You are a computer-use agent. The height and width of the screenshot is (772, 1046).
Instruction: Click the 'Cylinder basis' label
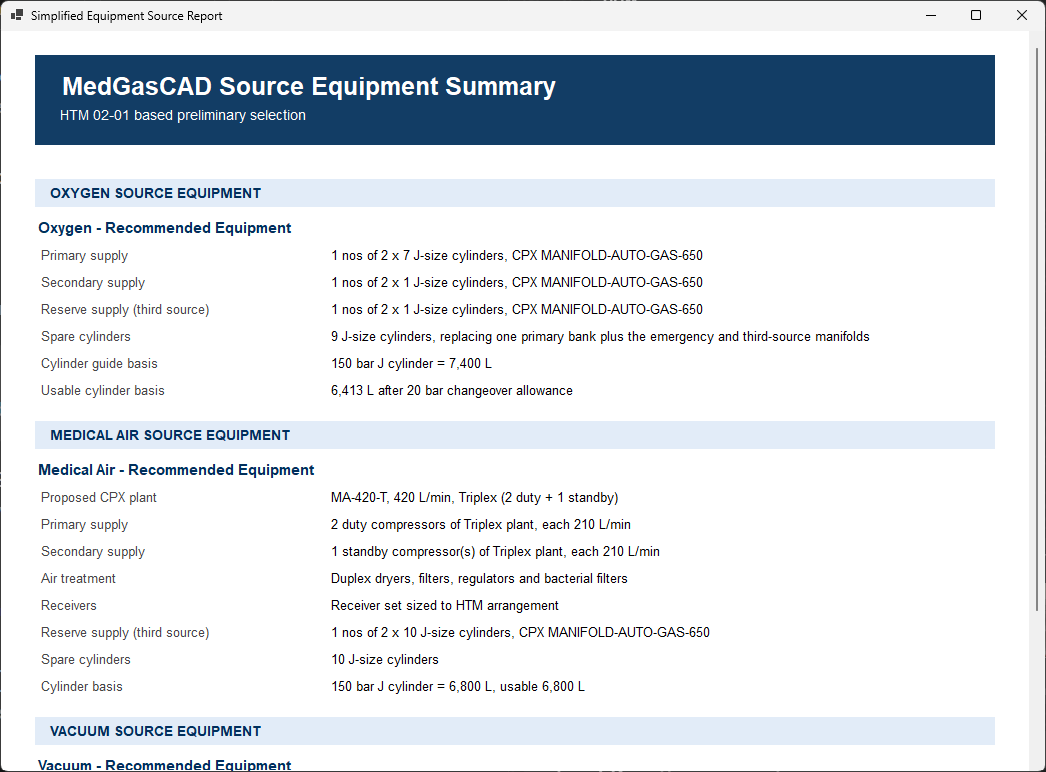click(x=81, y=687)
